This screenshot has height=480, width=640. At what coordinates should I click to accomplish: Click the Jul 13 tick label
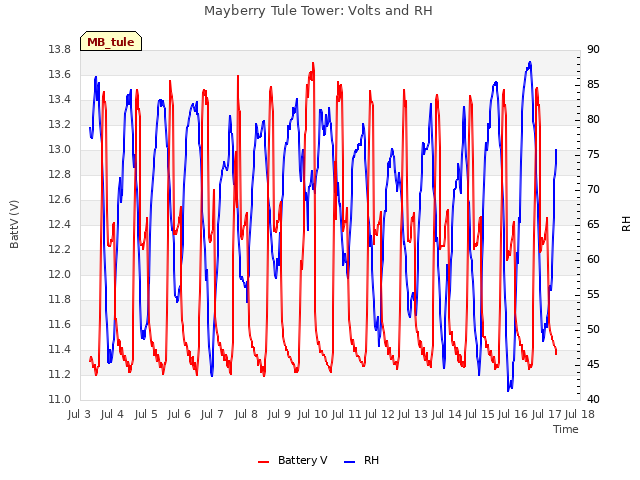(x=412, y=414)
